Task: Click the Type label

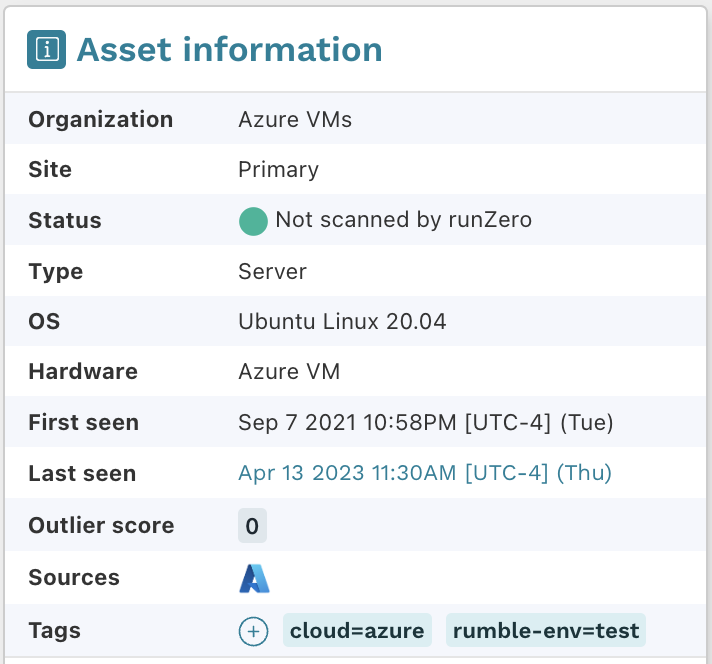Action: (56, 272)
